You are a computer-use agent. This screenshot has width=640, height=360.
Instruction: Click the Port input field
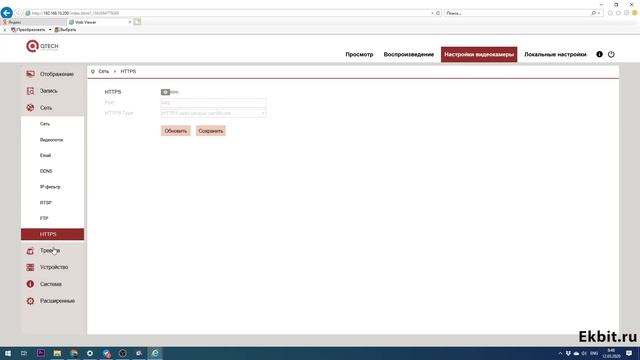[x=213, y=102]
